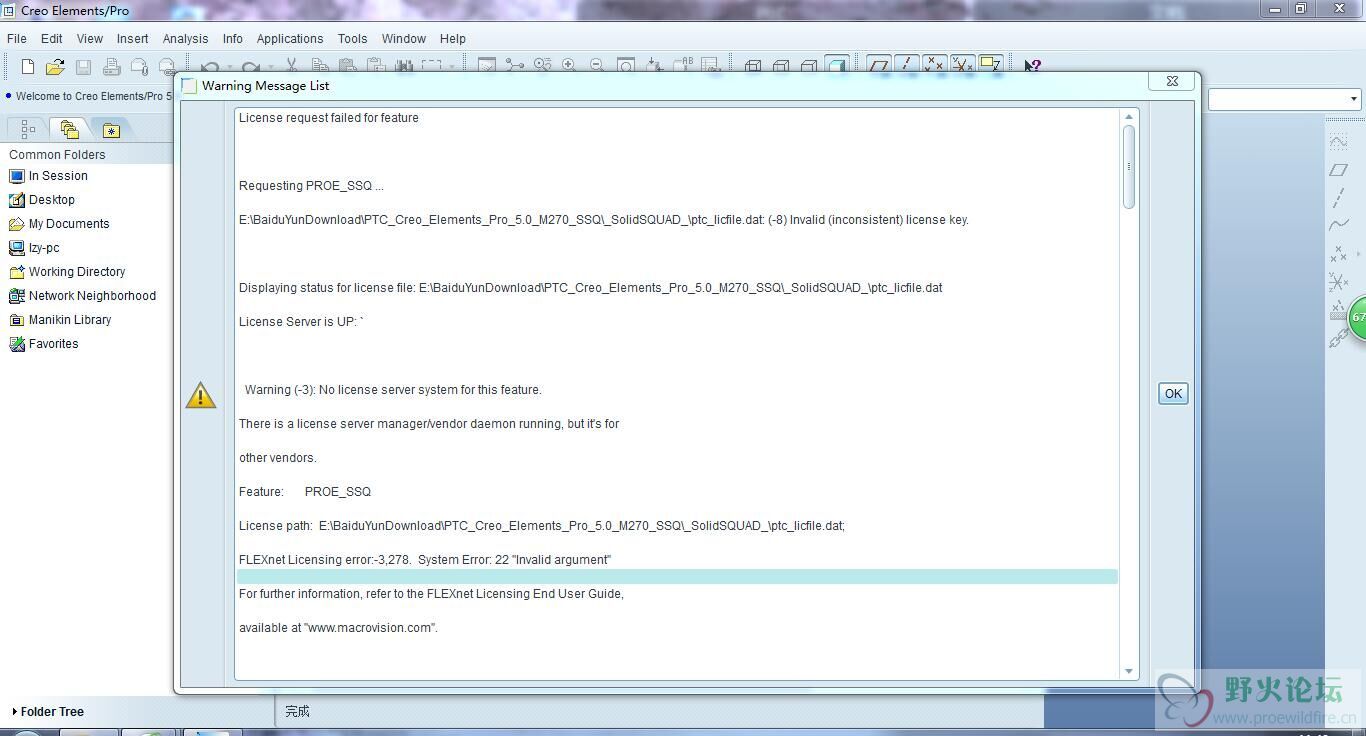Switch to the Model Tree navigator tab
Viewport: 1366px width, 736px height.
(x=28, y=129)
